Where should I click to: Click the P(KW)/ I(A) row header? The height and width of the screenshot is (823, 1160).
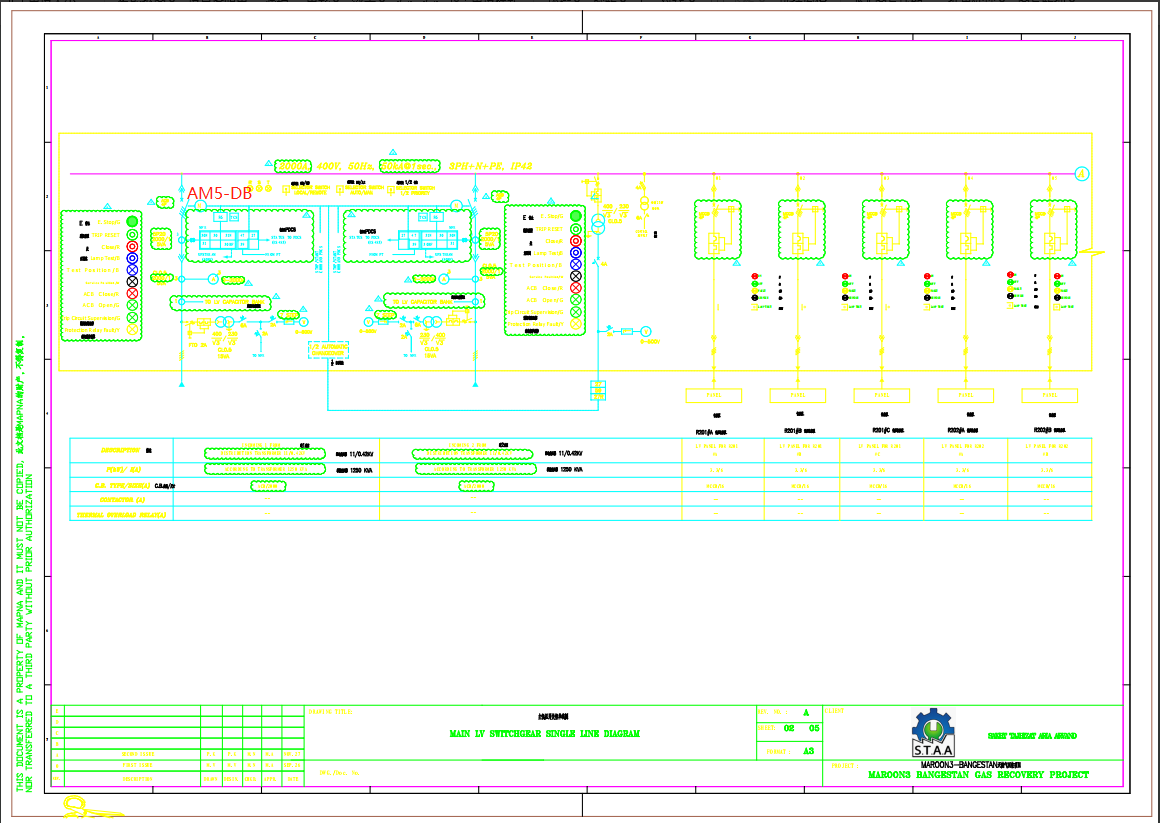click(123, 470)
